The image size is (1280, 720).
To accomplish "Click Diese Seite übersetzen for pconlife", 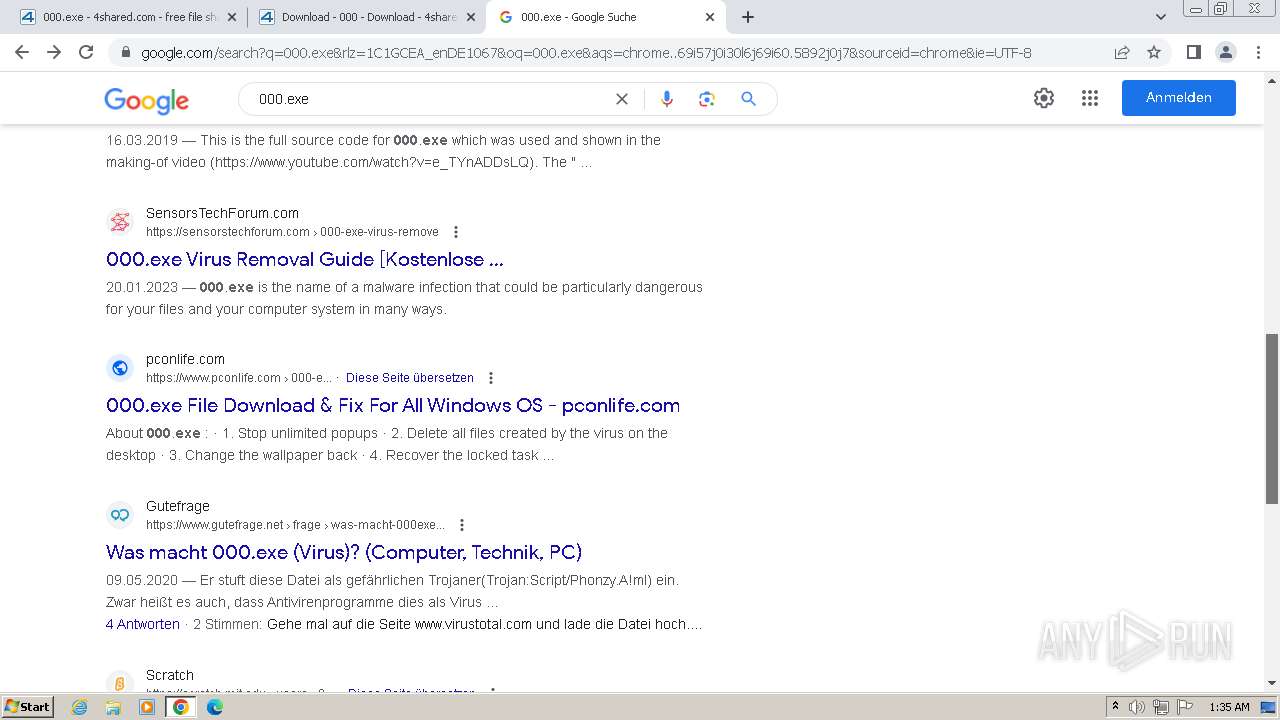I will click(x=410, y=378).
